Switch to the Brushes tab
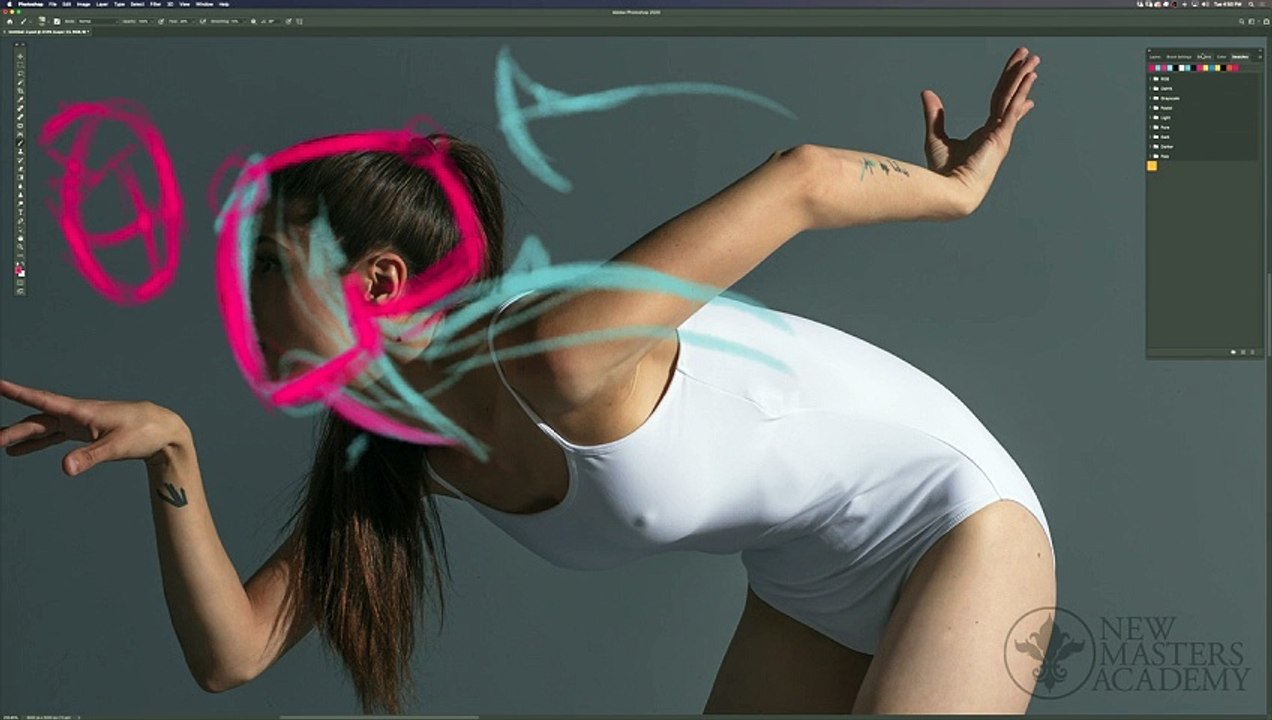 (x=1204, y=57)
